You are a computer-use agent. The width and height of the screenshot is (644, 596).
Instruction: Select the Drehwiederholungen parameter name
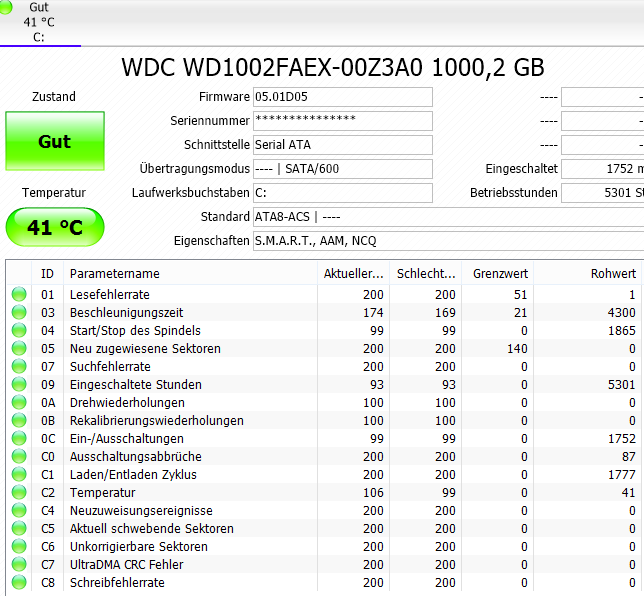[x=127, y=403]
